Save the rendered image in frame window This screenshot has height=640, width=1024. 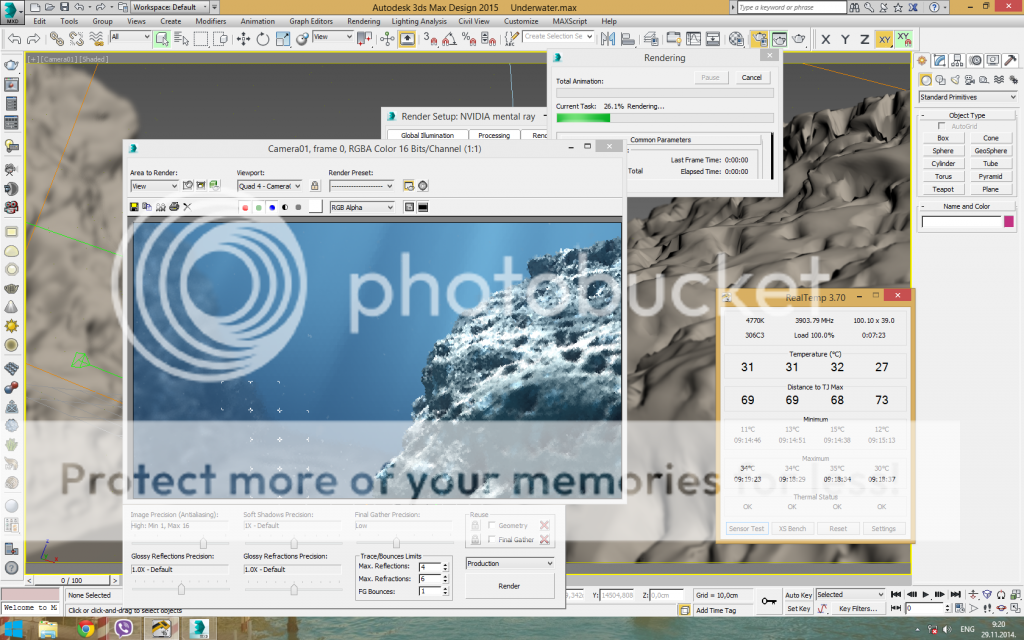[x=134, y=207]
